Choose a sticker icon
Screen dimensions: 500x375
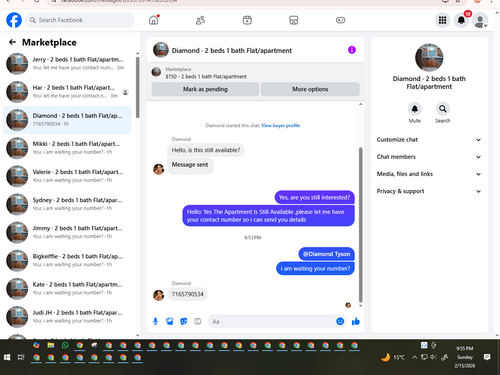pyautogui.click(x=184, y=321)
